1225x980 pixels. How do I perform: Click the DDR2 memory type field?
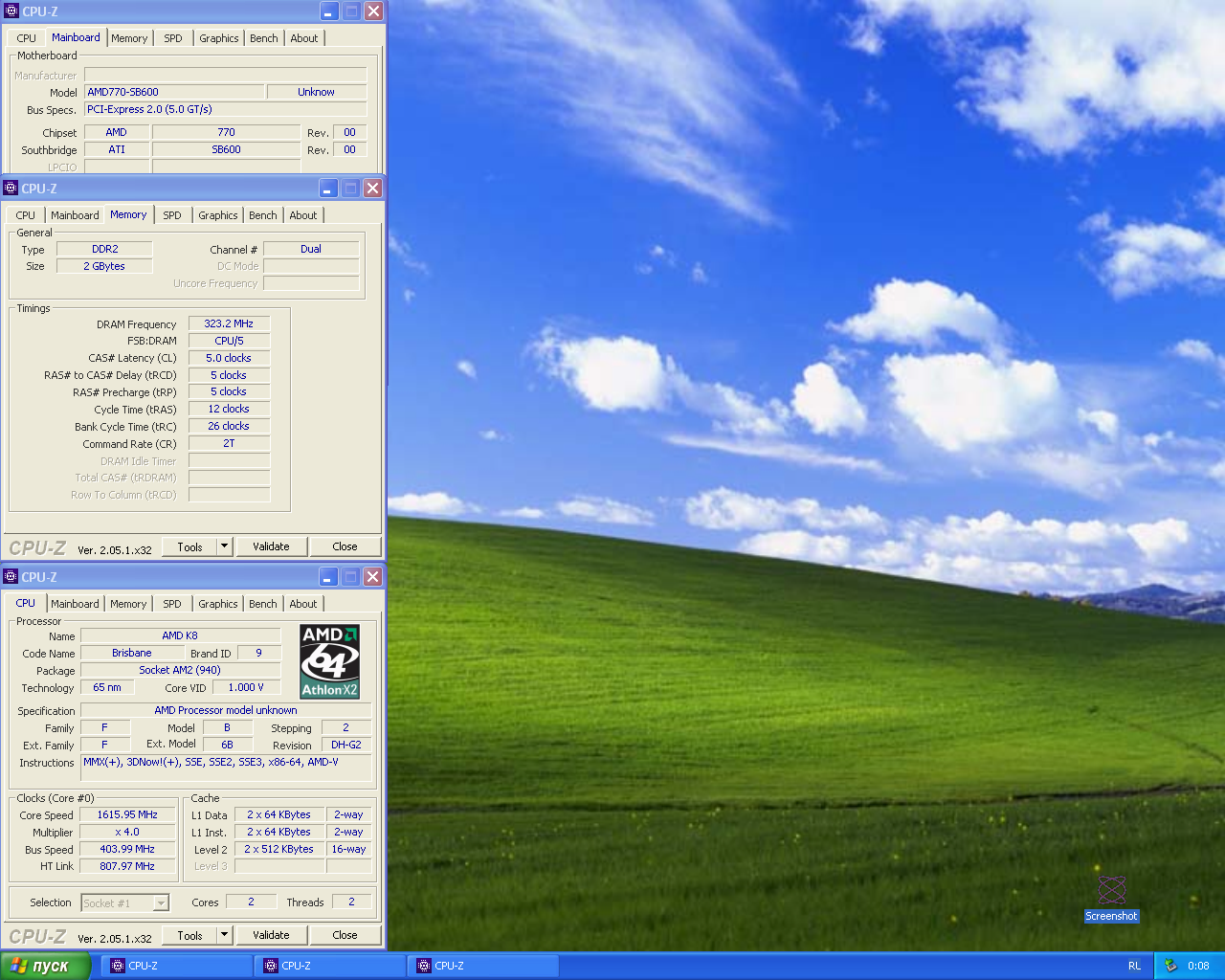tap(104, 249)
